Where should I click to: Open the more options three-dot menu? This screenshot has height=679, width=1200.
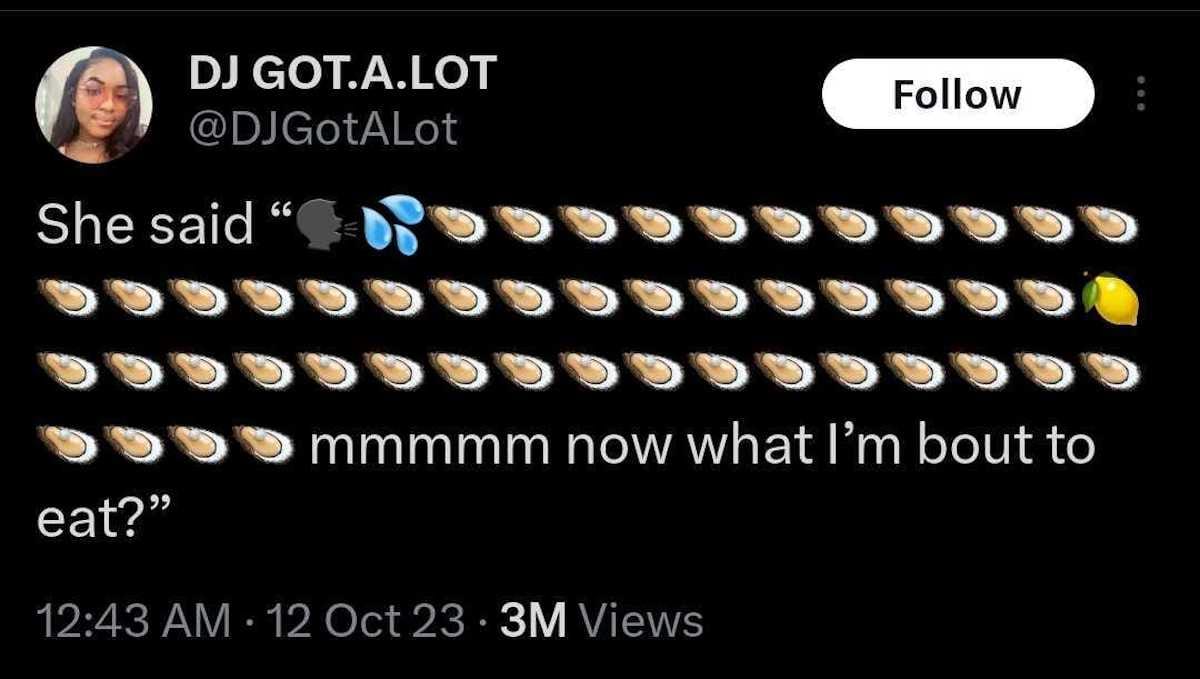tap(1141, 94)
